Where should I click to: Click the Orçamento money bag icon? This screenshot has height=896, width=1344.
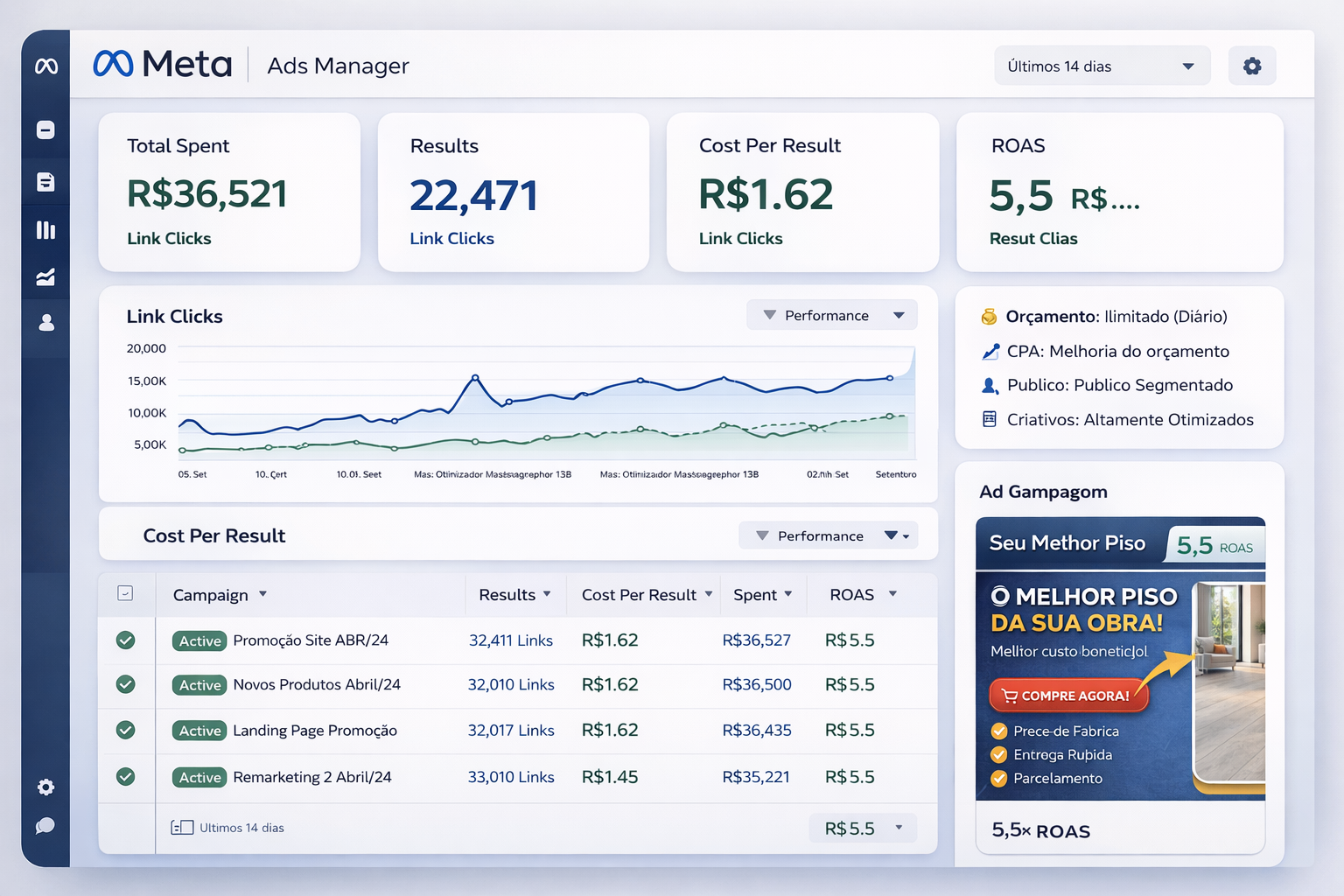coord(990,317)
